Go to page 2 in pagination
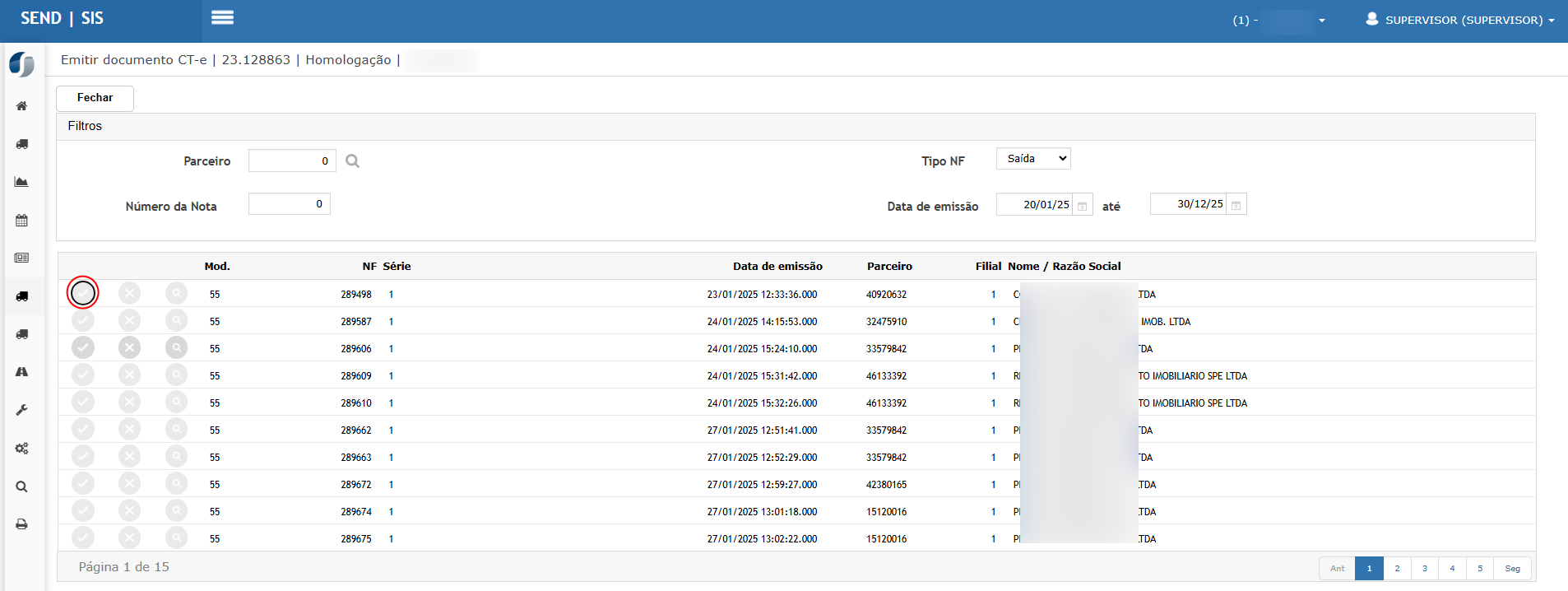 [x=1397, y=569]
